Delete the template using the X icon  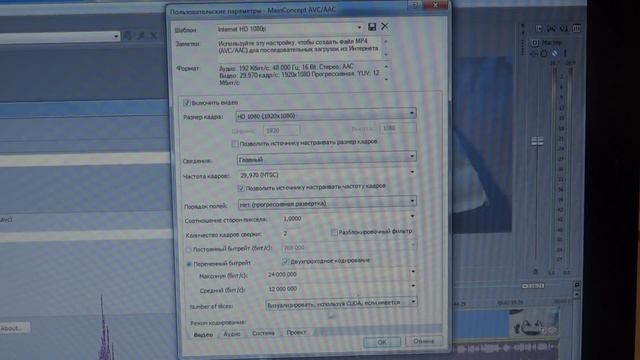384,27
